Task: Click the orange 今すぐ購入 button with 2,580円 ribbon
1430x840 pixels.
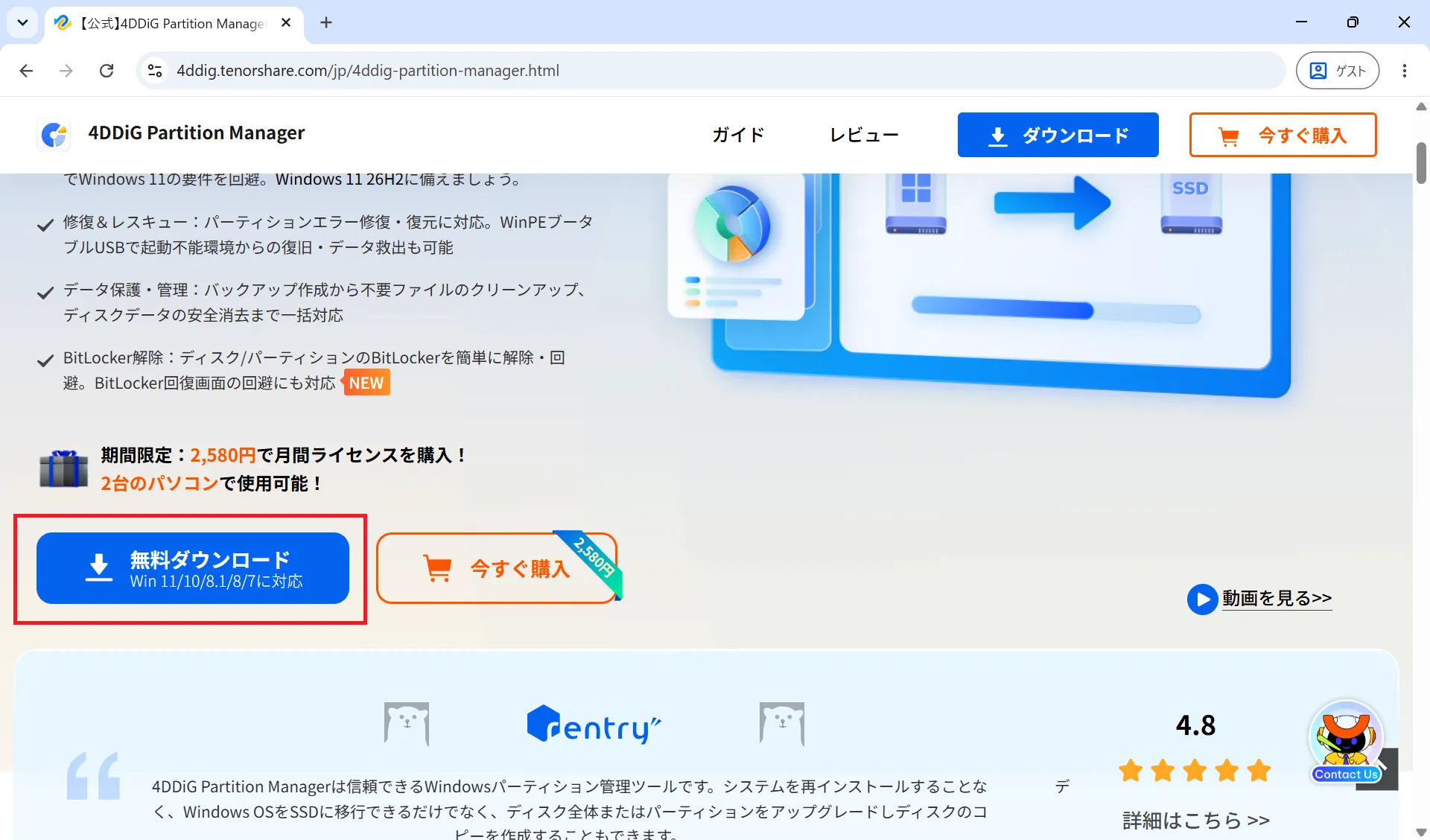Action: click(x=497, y=568)
